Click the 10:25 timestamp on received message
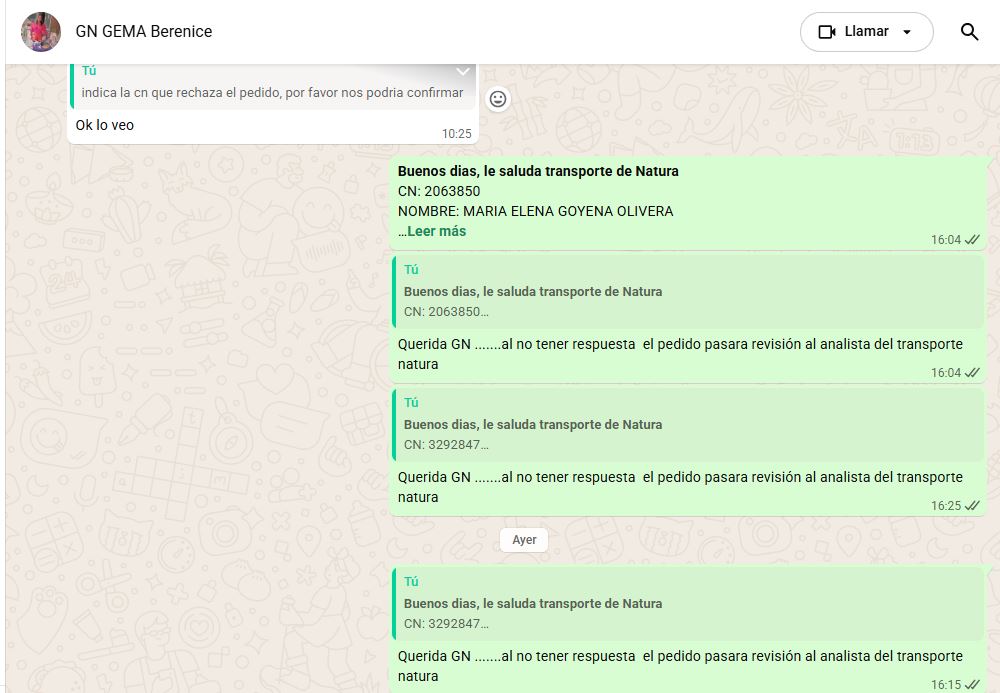 pyautogui.click(x=456, y=133)
